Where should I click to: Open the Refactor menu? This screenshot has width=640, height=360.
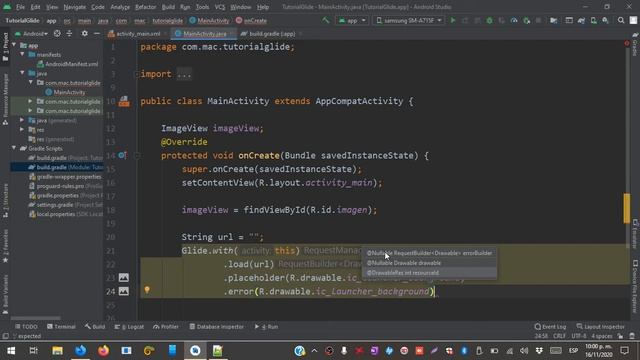pos(145,7)
